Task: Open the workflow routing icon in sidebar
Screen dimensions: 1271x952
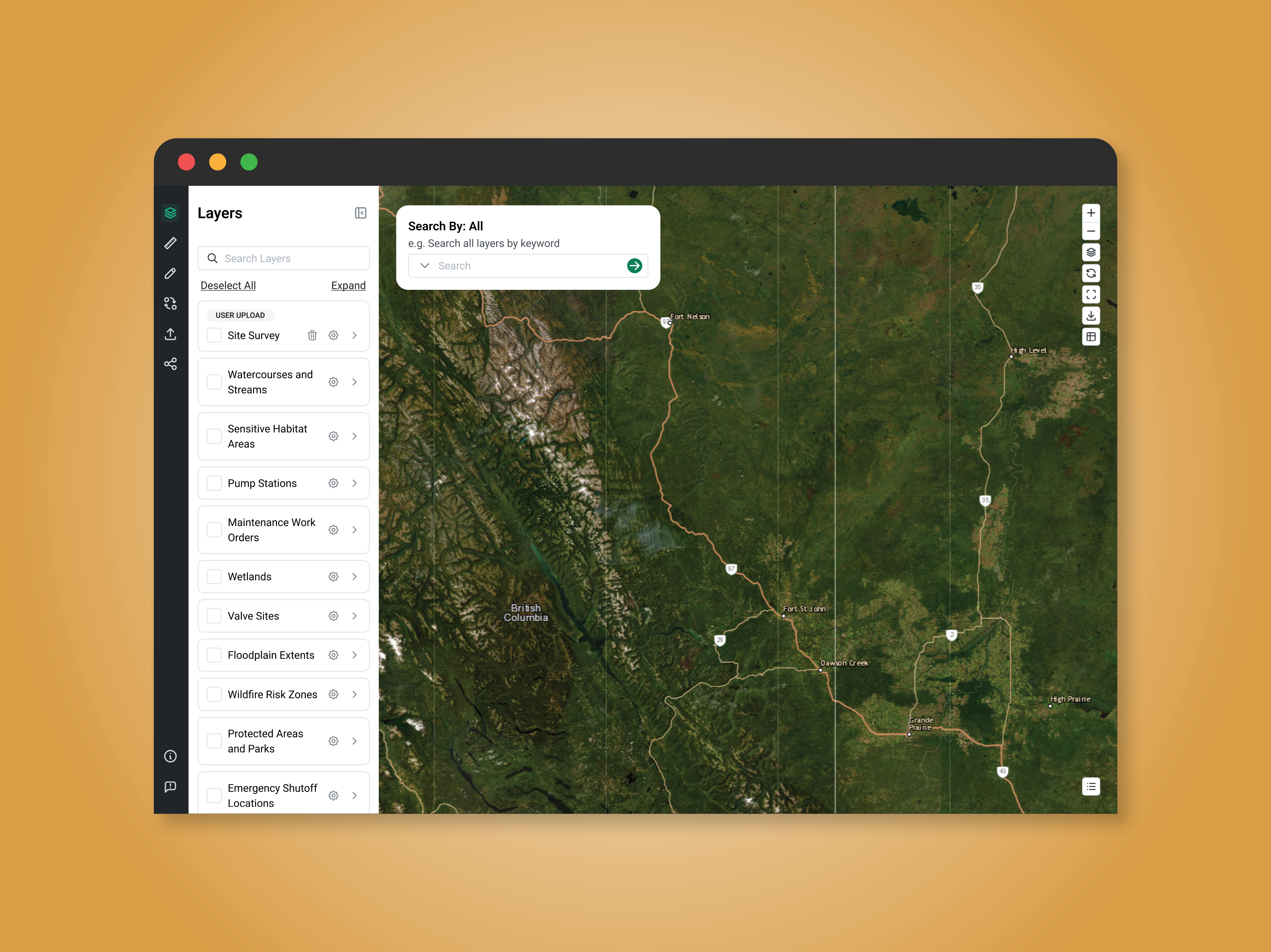Action: tap(171, 303)
